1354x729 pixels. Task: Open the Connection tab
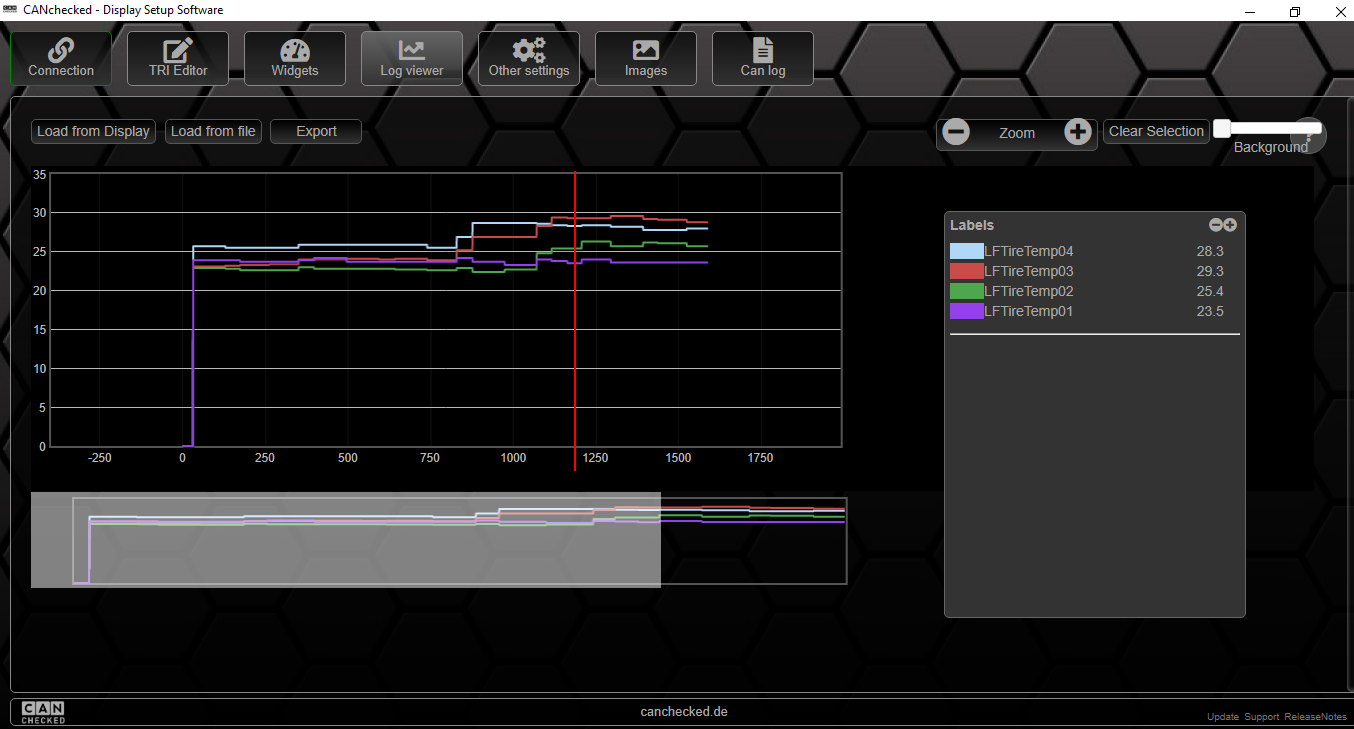coord(61,58)
